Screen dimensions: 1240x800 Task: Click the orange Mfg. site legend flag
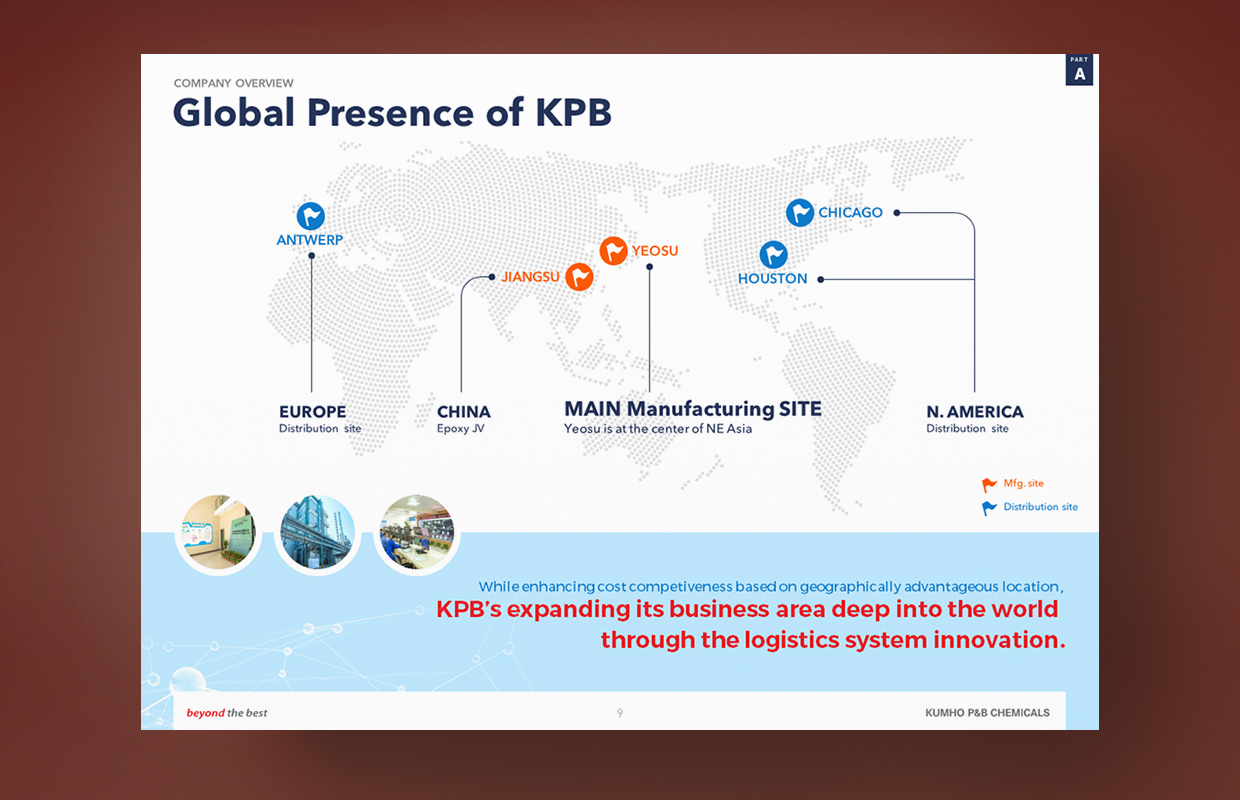[989, 485]
